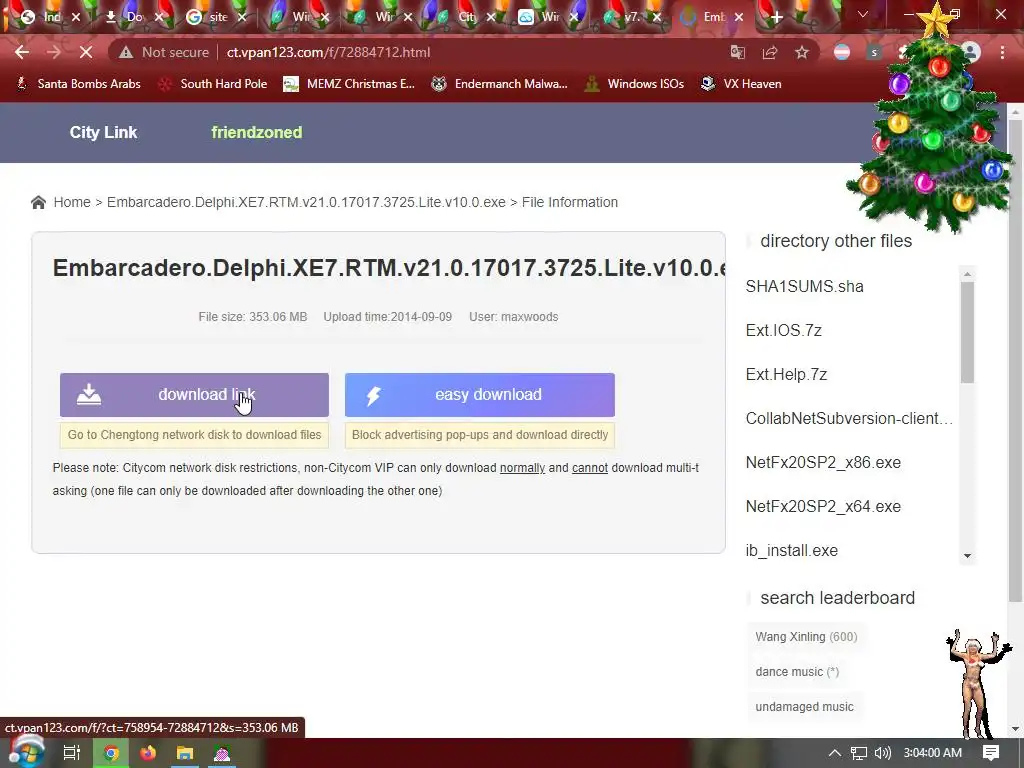Open the MEMZ Christmas E... bookmark
Viewport: 1024px width, 768px height.
(349, 84)
